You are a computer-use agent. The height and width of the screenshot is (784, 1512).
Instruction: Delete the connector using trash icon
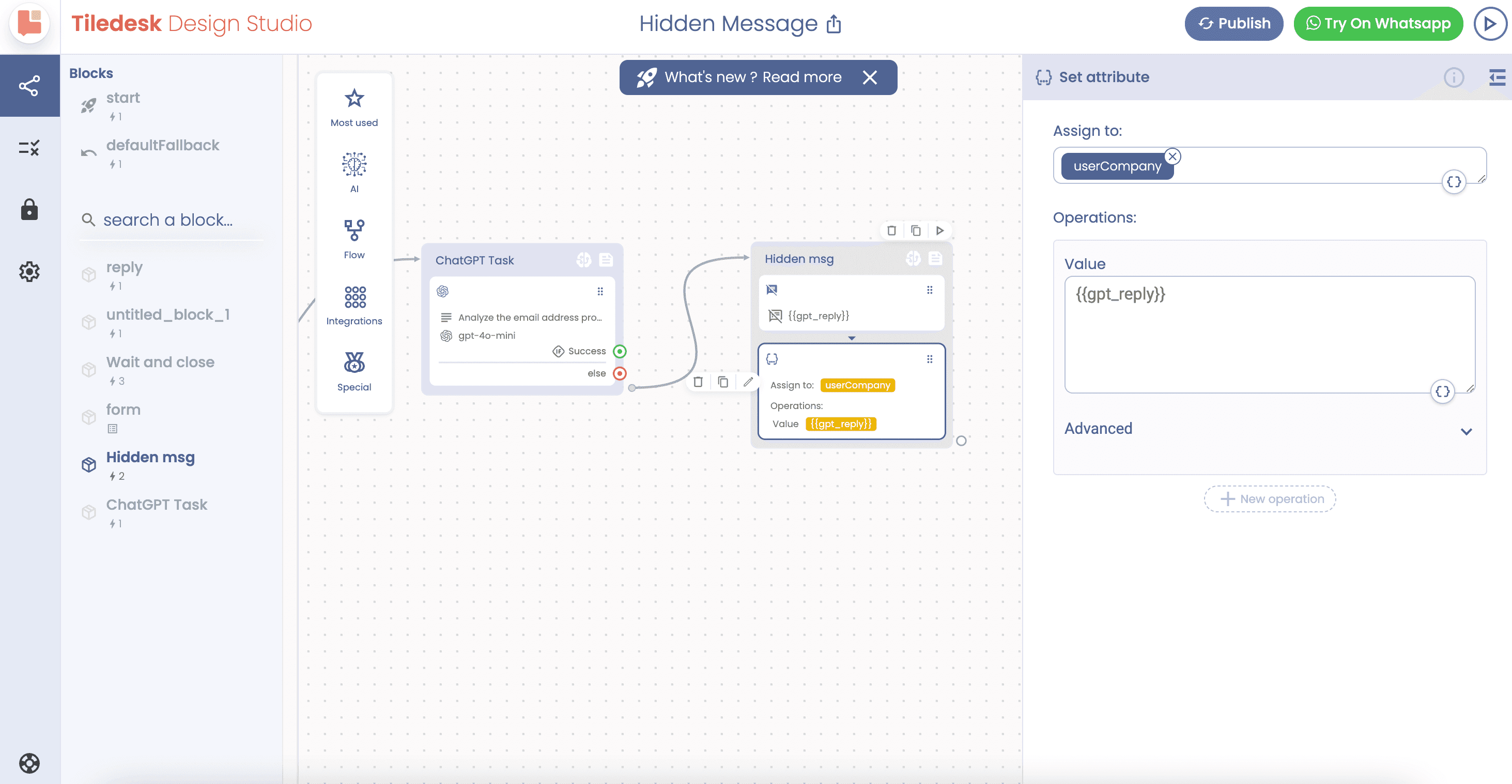click(698, 382)
